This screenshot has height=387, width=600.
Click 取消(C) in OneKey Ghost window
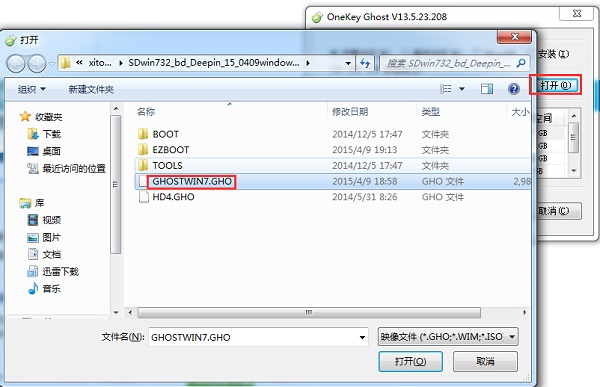click(559, 211)
